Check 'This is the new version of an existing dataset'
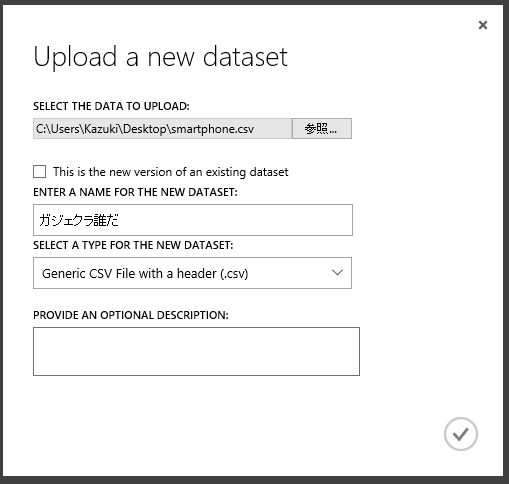Screen dimensions: 509x484 pyautogui.click(x=40, y=172)
